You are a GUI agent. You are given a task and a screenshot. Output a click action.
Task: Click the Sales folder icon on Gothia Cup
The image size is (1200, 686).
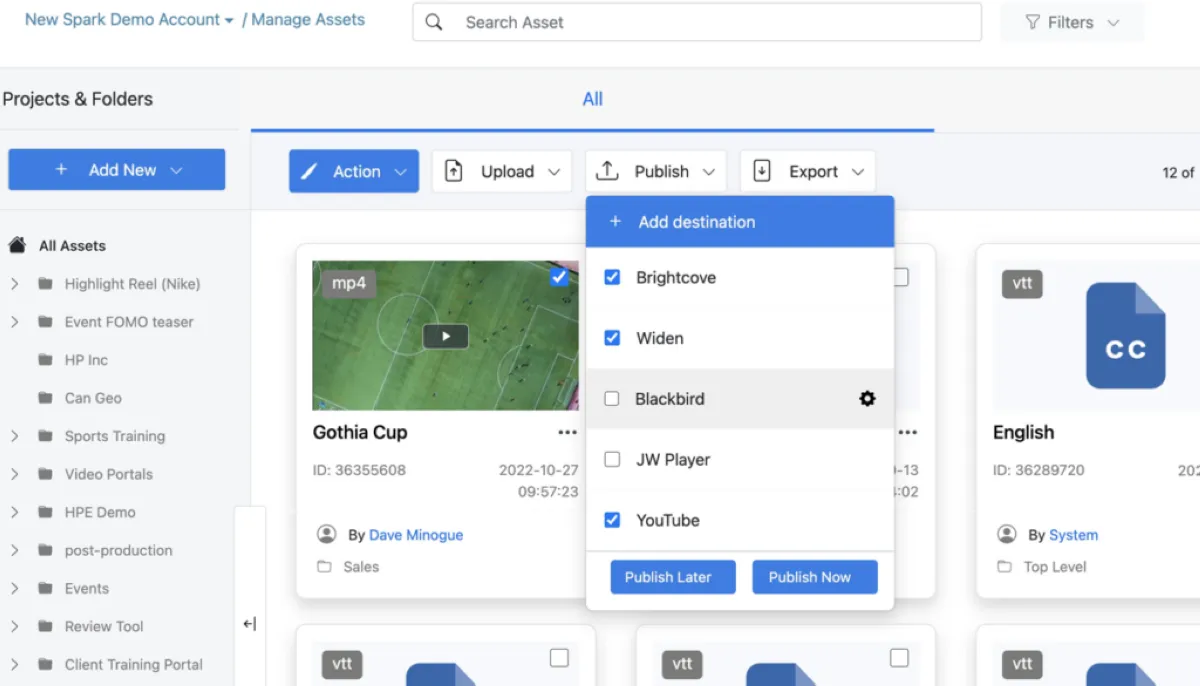click(324, 567)
